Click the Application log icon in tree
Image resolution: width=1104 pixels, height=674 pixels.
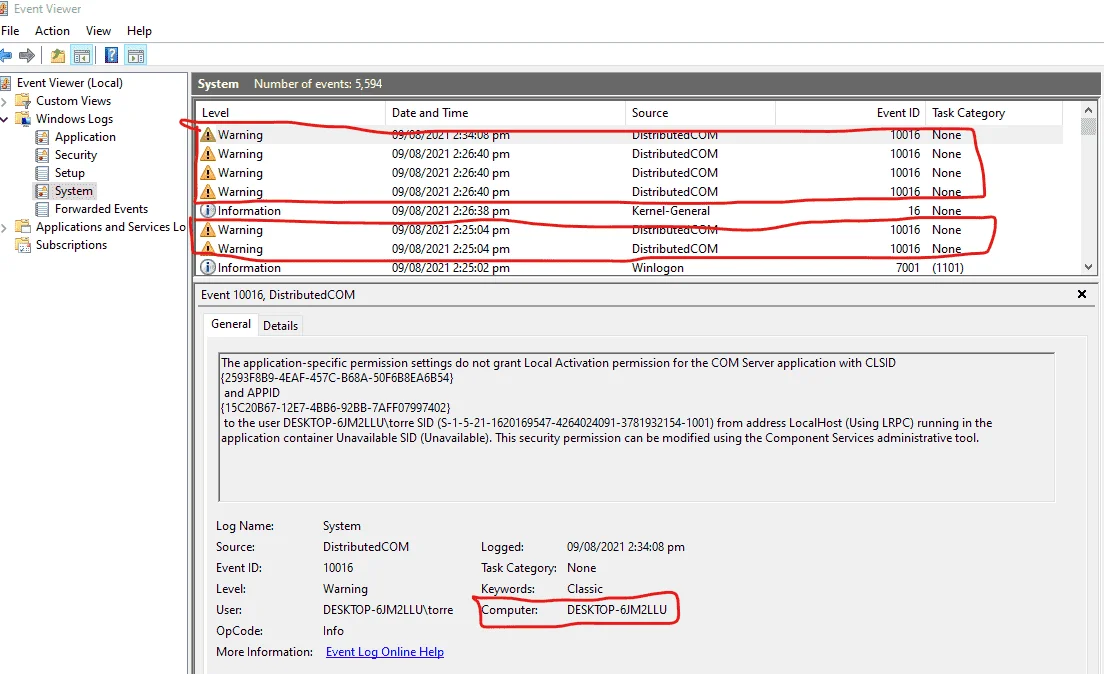click(x=42, y=137)
